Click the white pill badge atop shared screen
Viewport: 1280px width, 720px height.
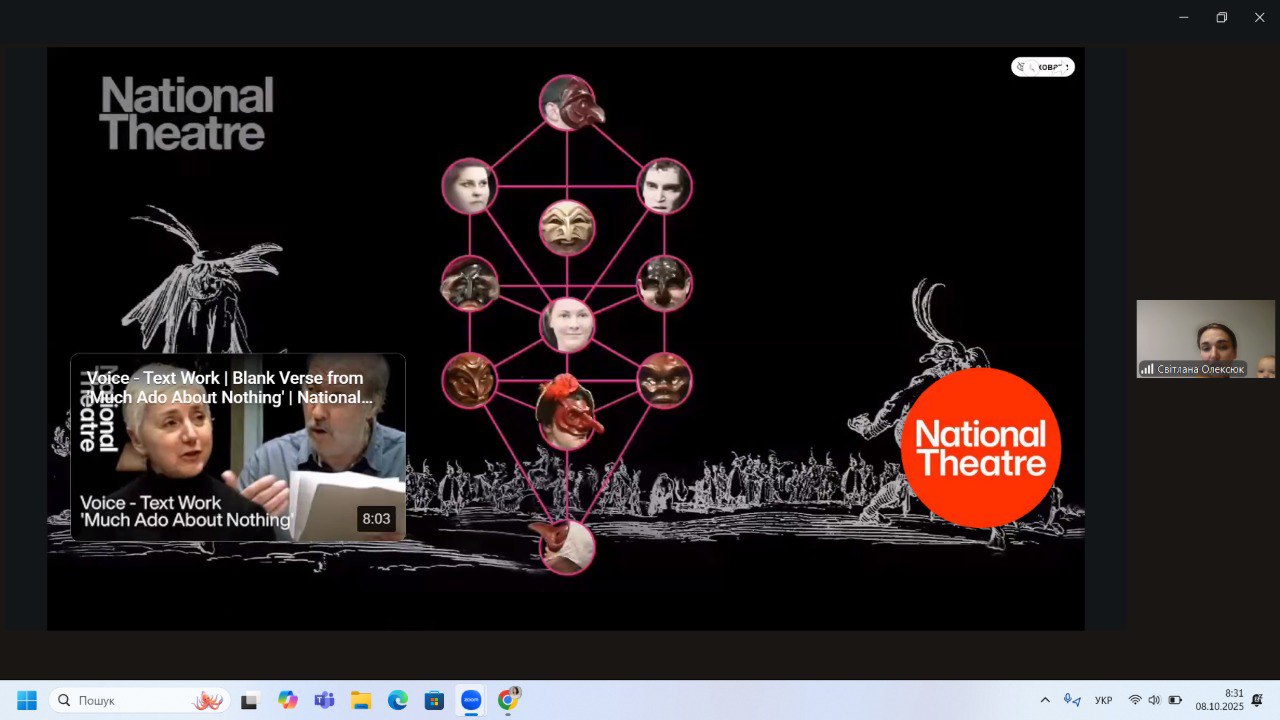point(1042,67)
